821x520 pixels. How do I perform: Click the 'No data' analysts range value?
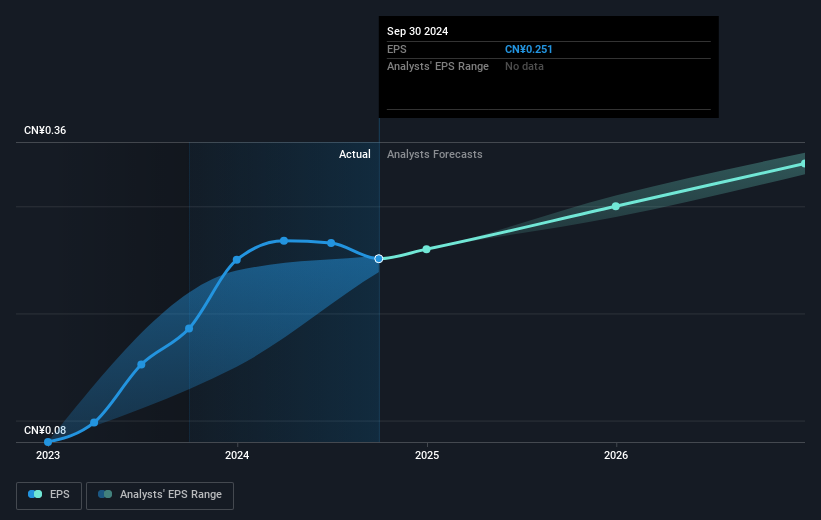[x=524, y=67]
